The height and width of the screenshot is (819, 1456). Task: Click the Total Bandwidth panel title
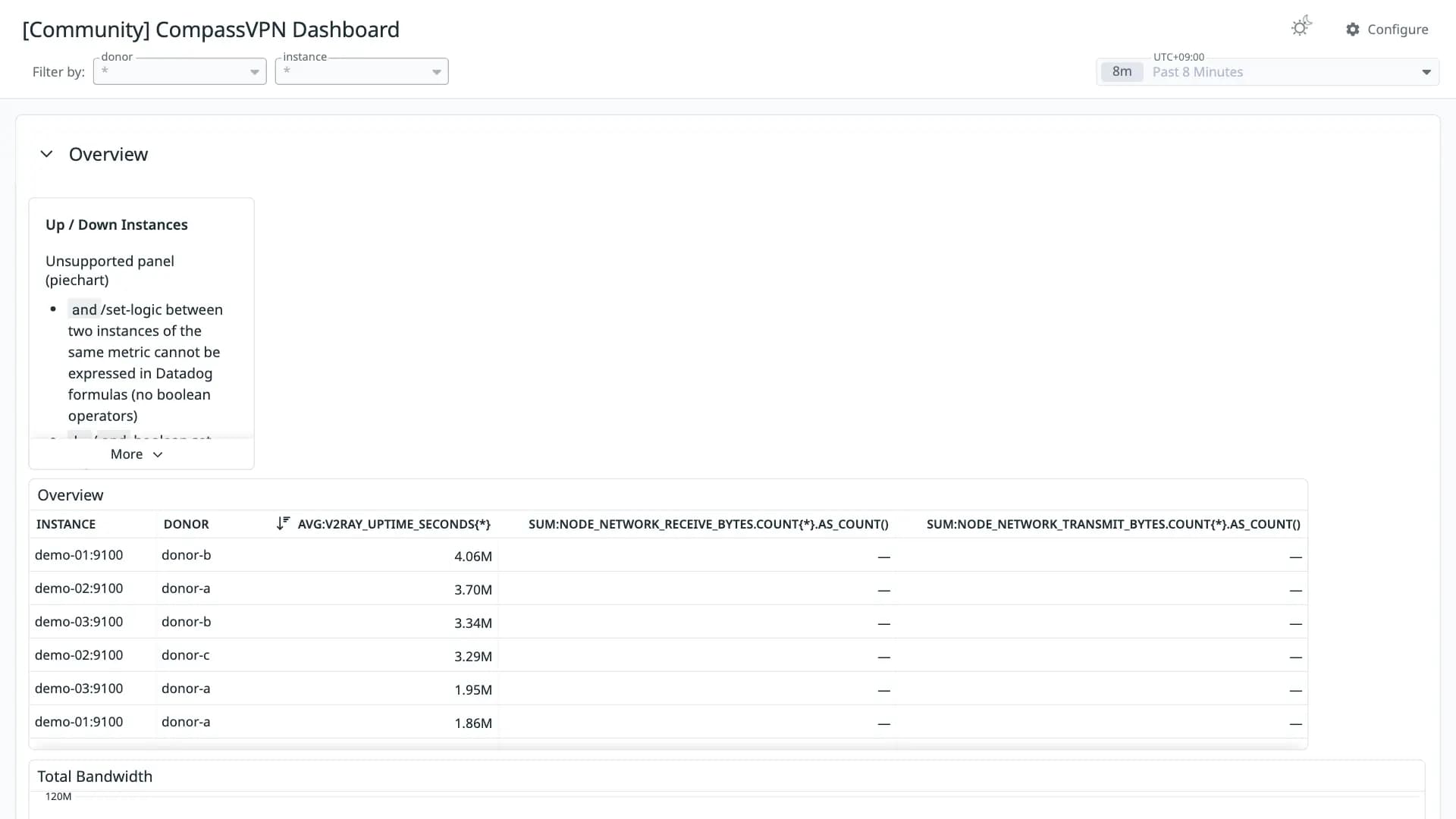pyautogui.click(x=95, y=776)
